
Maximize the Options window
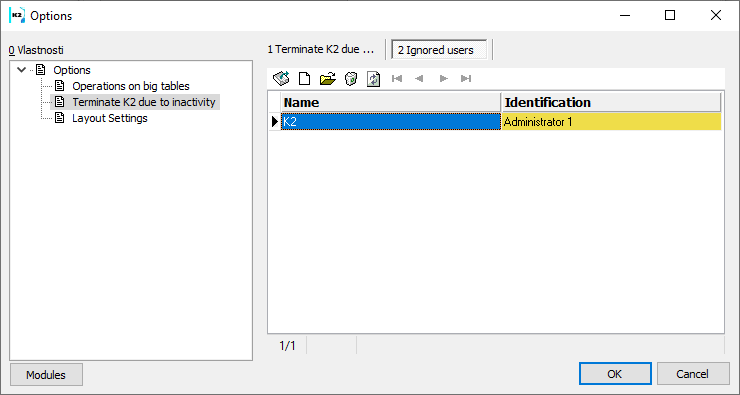[x=670, y=16]
